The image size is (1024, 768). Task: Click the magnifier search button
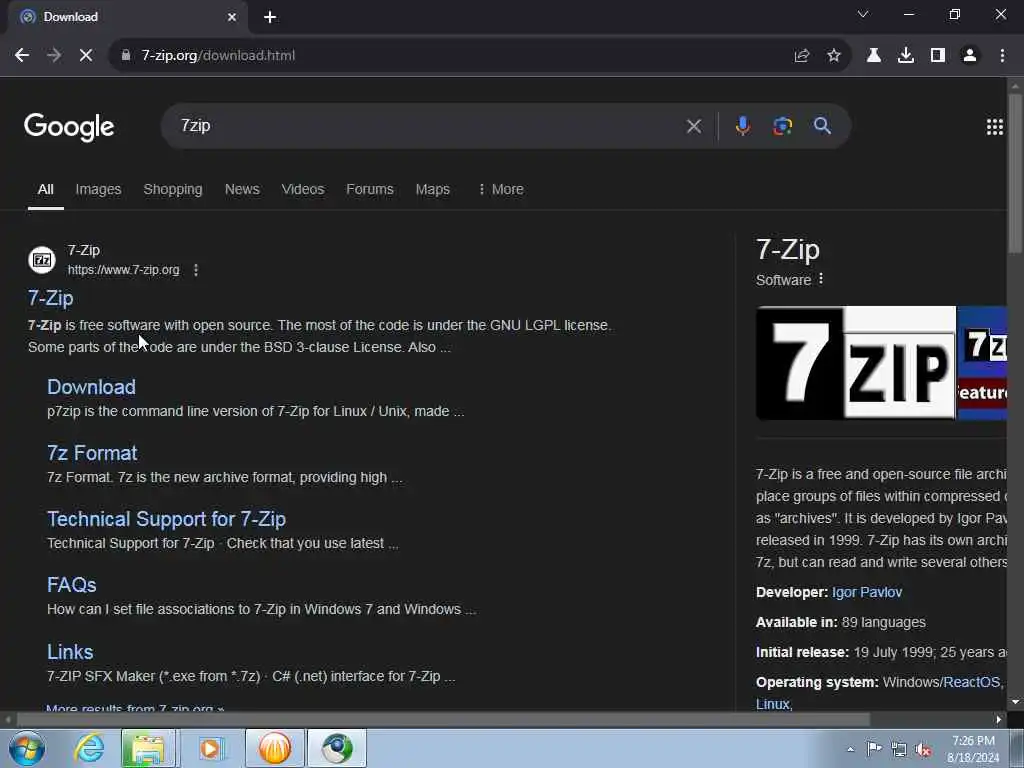(x=822, y=126)
